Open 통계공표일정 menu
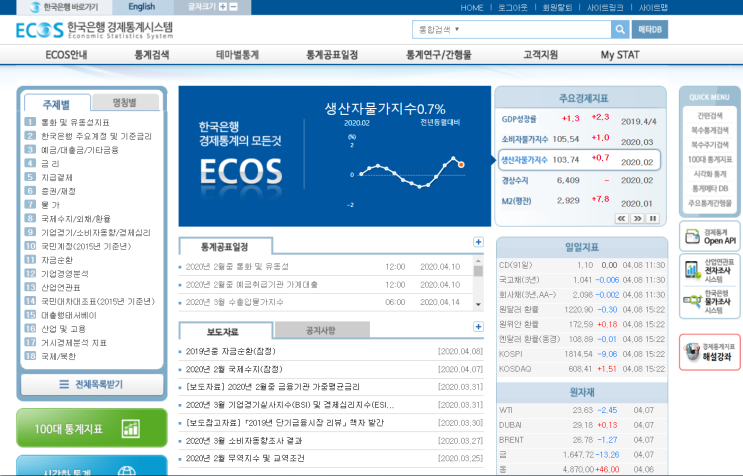The image size is (743, 476). click(x=332, y=55)
